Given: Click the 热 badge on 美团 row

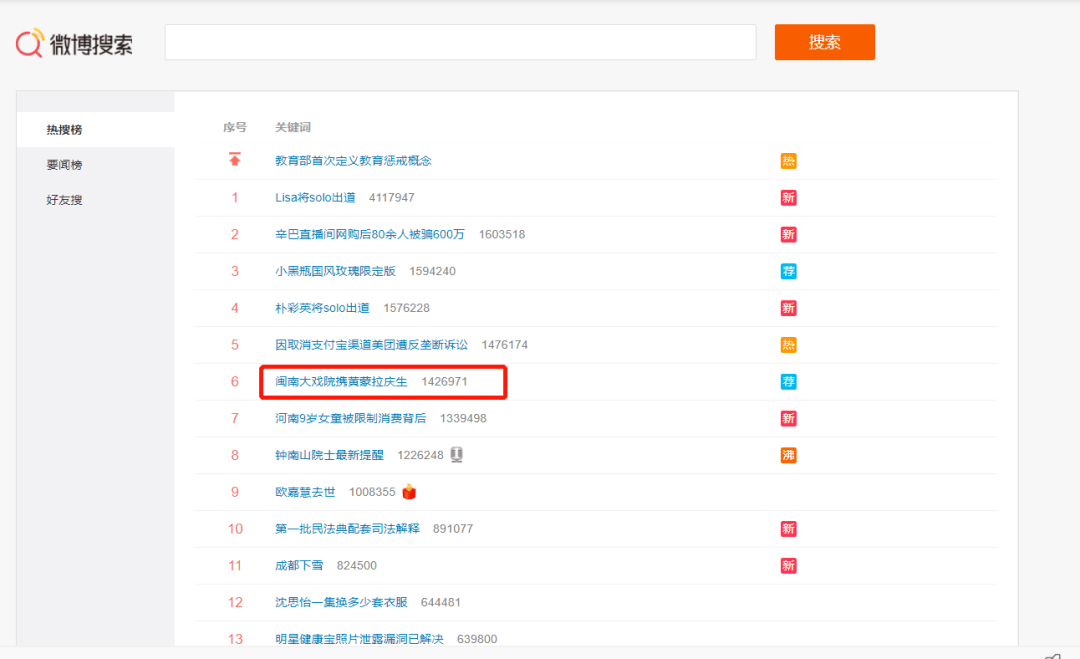Looking at the screenshot, I should click(789, 345).
